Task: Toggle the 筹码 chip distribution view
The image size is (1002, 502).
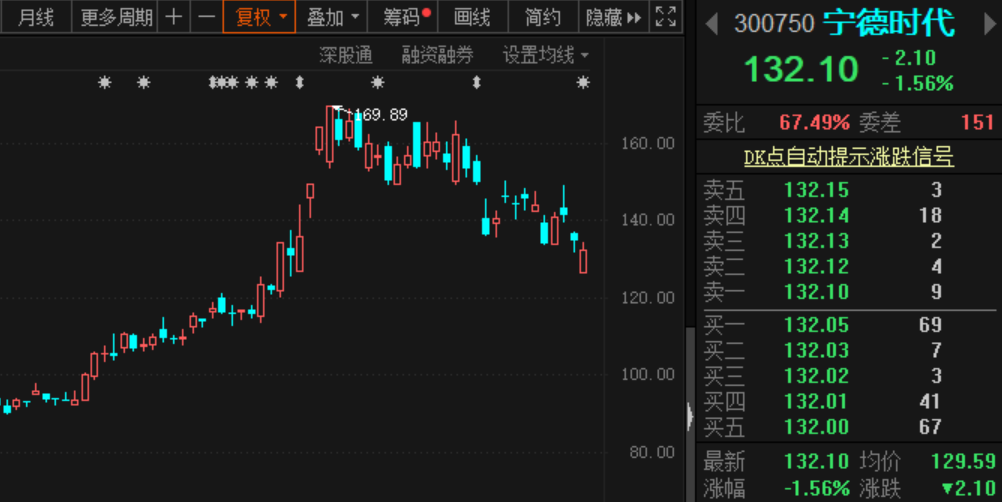Action: 406,17
